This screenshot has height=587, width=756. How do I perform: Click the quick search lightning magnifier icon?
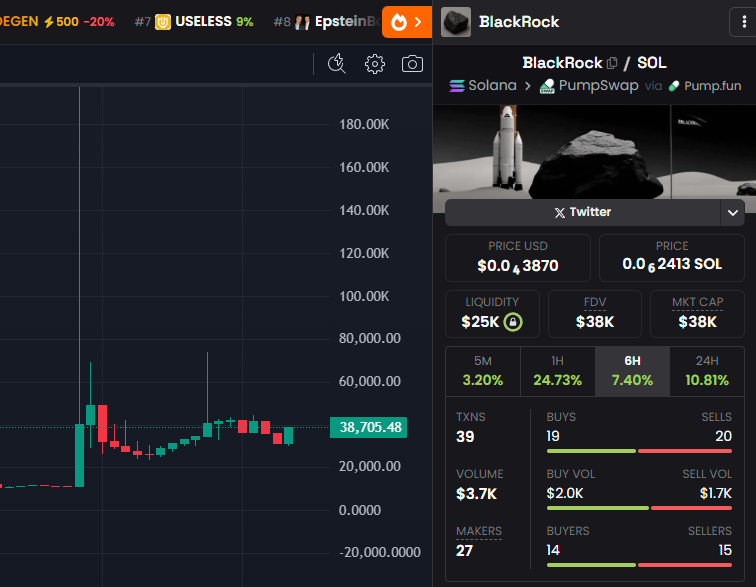(x=337, y=64)
